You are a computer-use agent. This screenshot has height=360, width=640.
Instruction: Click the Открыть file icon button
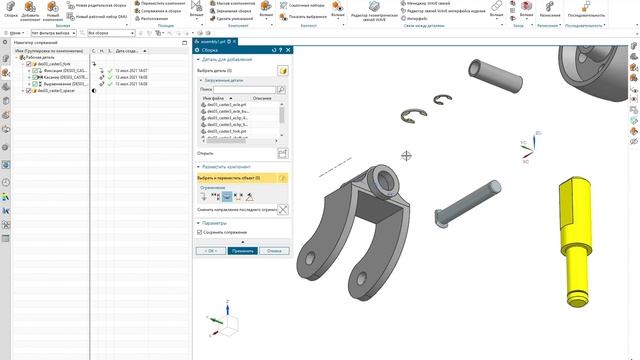pos(282,153)
